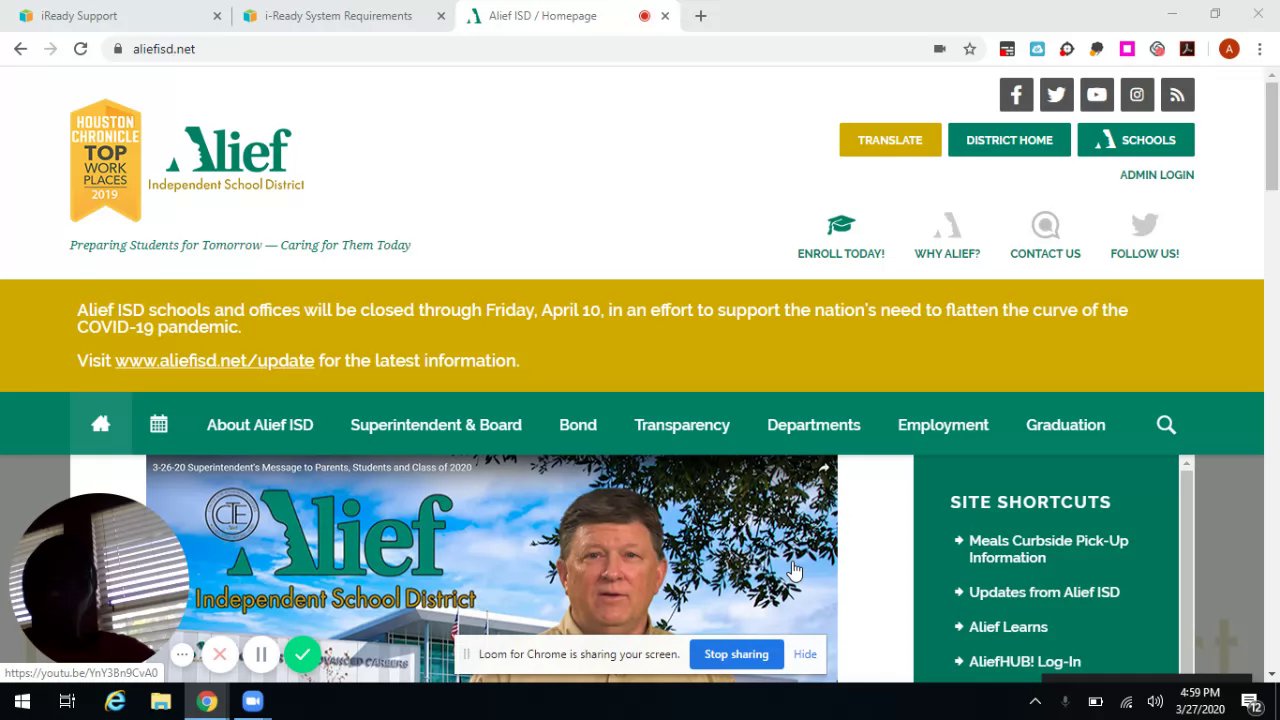Click the Contact Us icon

point(1045,224)
